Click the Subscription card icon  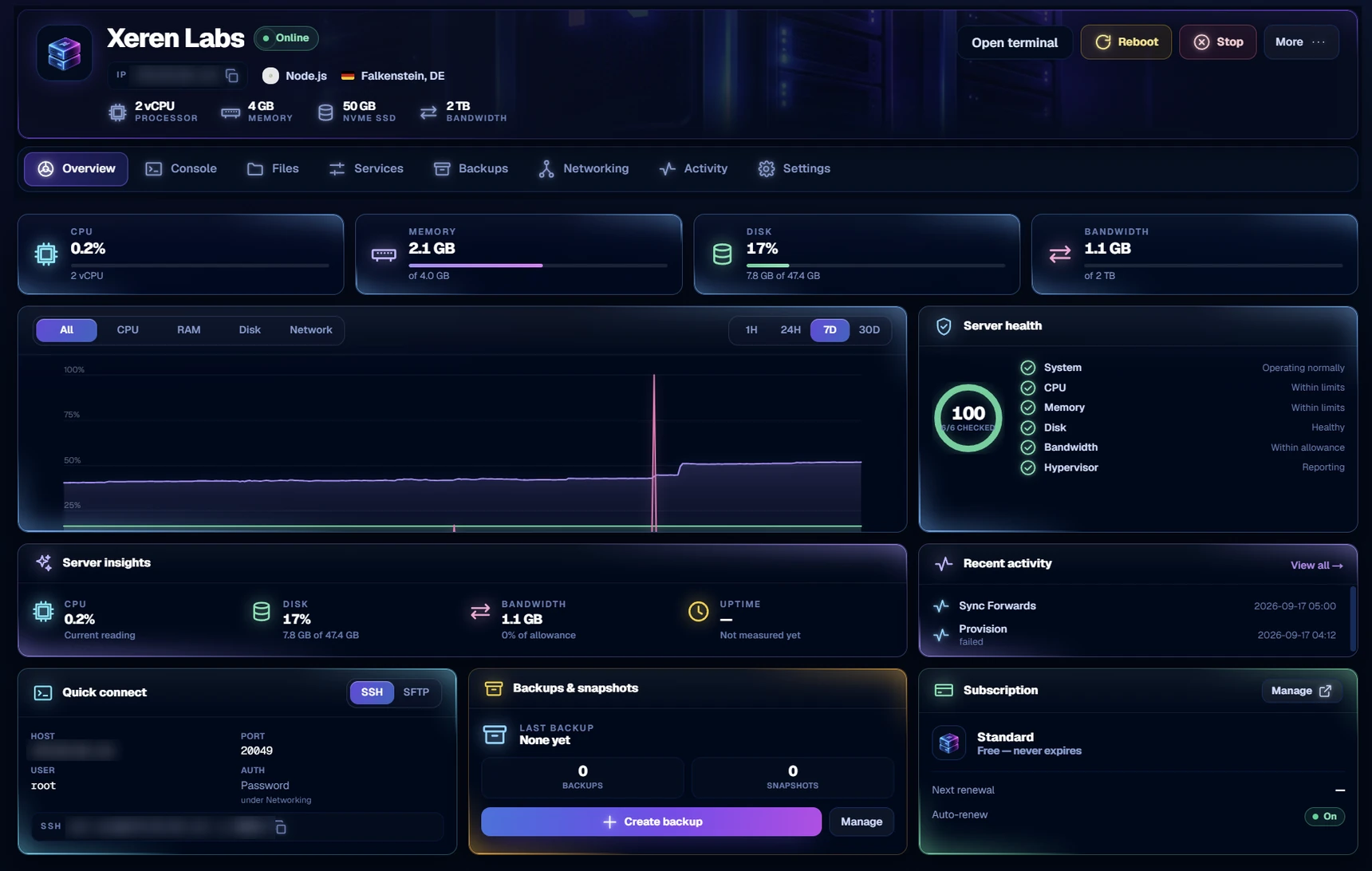pos(944,690)
